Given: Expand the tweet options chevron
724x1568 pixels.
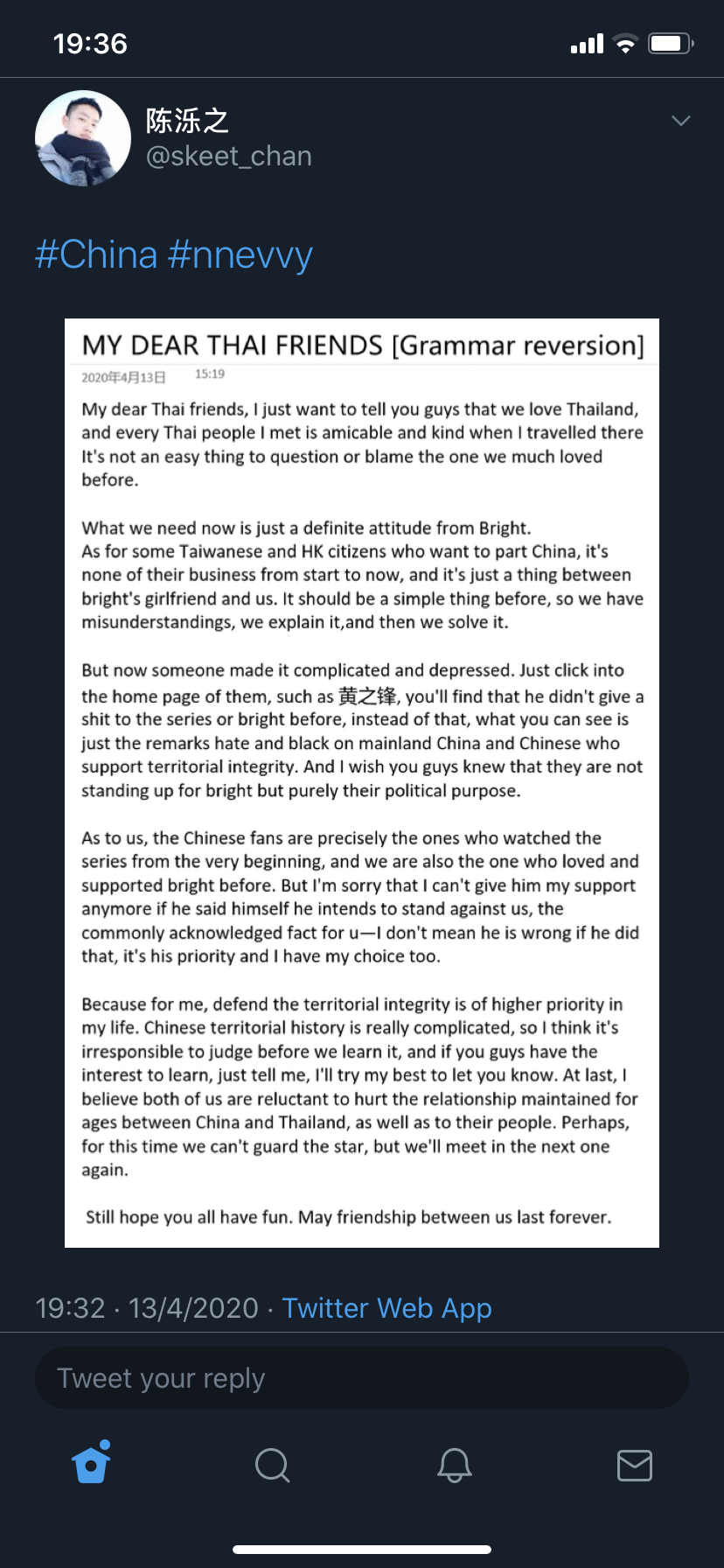Looking at the screenshot, I should point(681,121).
